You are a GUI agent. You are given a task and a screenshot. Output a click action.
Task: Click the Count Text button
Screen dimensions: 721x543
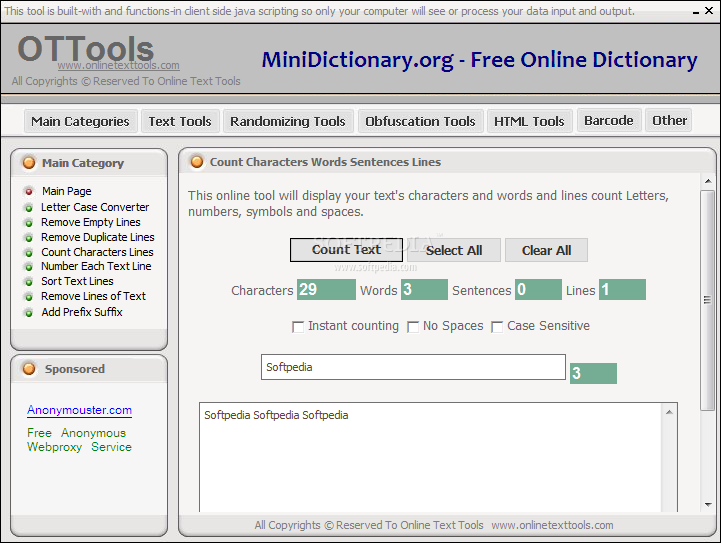coord(346,250)
